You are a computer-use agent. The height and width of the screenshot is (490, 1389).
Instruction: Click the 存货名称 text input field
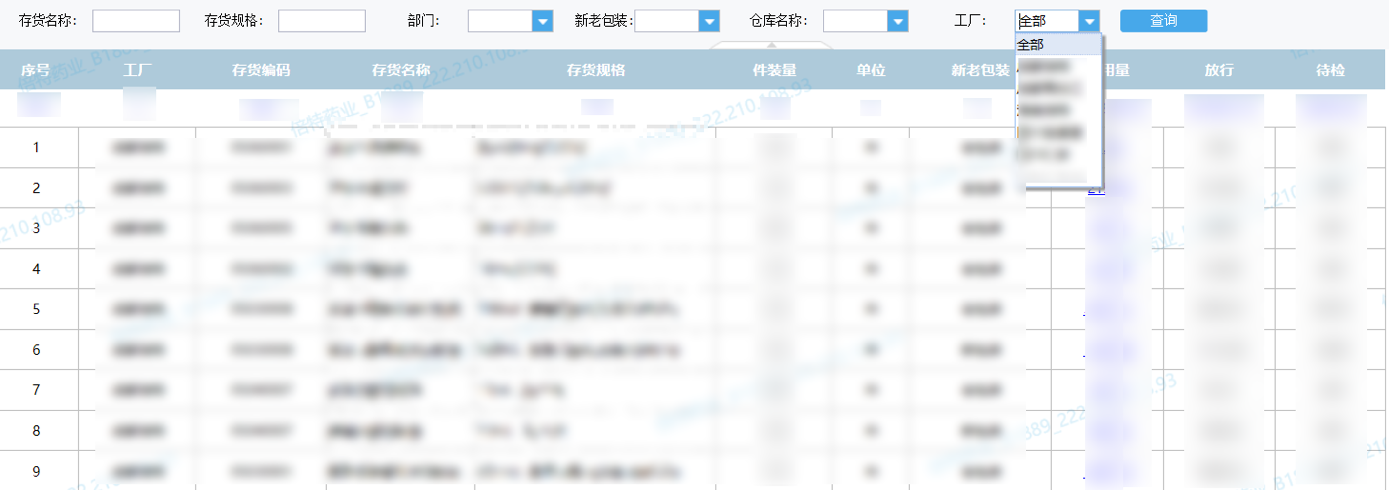click(x=136, y=21)
